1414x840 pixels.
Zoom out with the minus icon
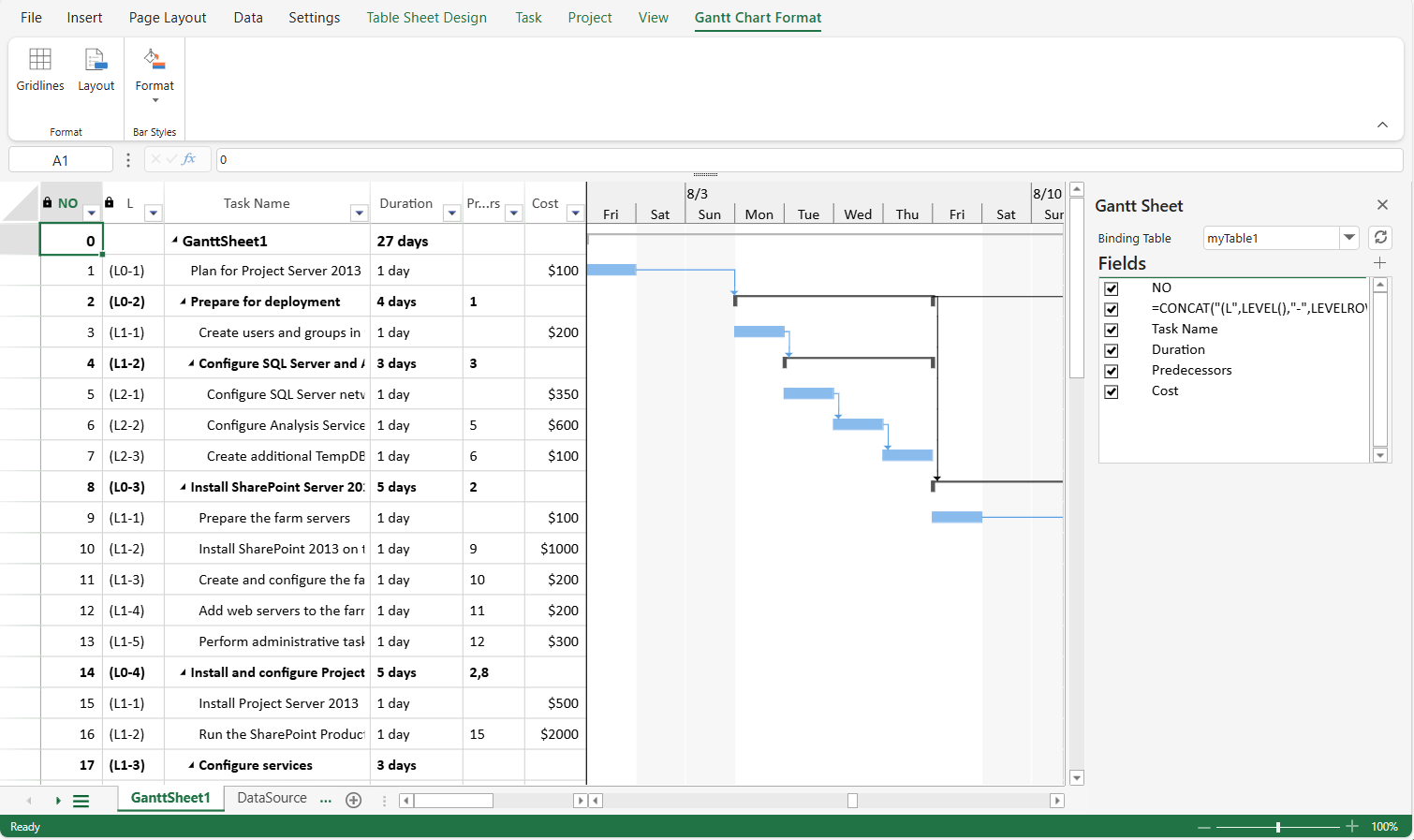(x=1204, y=827)
